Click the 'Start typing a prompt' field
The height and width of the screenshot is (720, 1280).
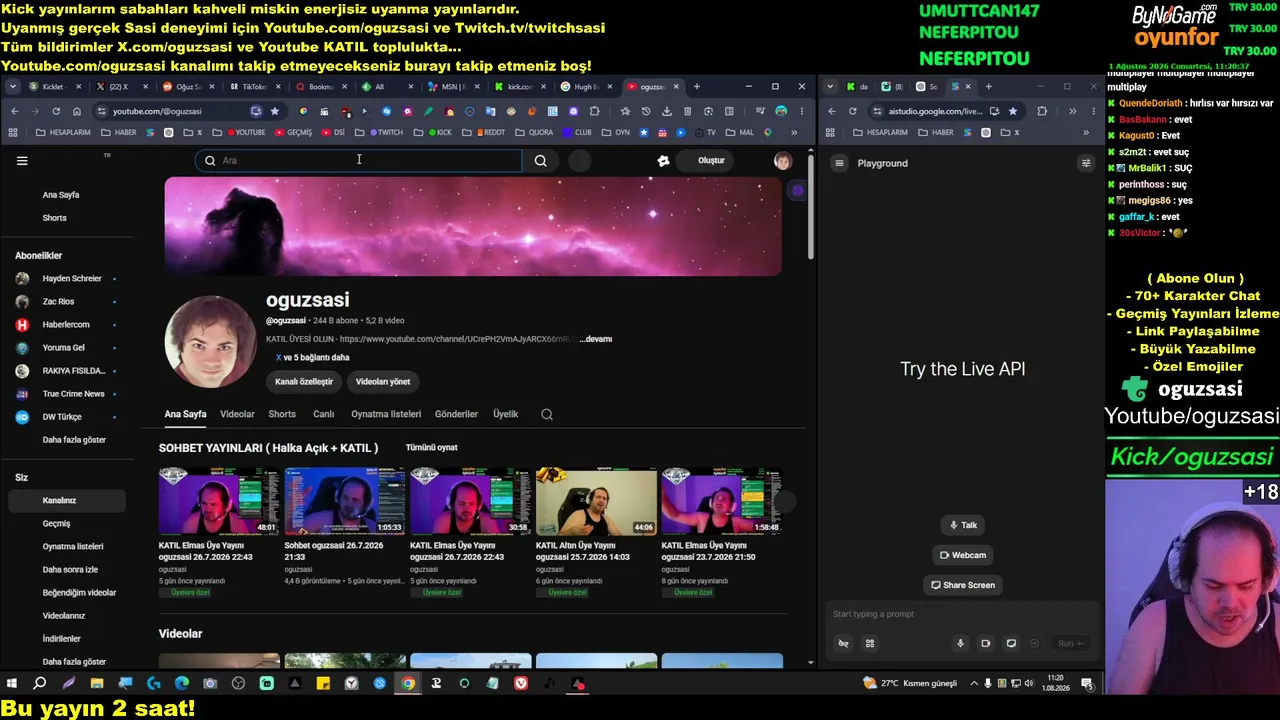coord(960,614)
